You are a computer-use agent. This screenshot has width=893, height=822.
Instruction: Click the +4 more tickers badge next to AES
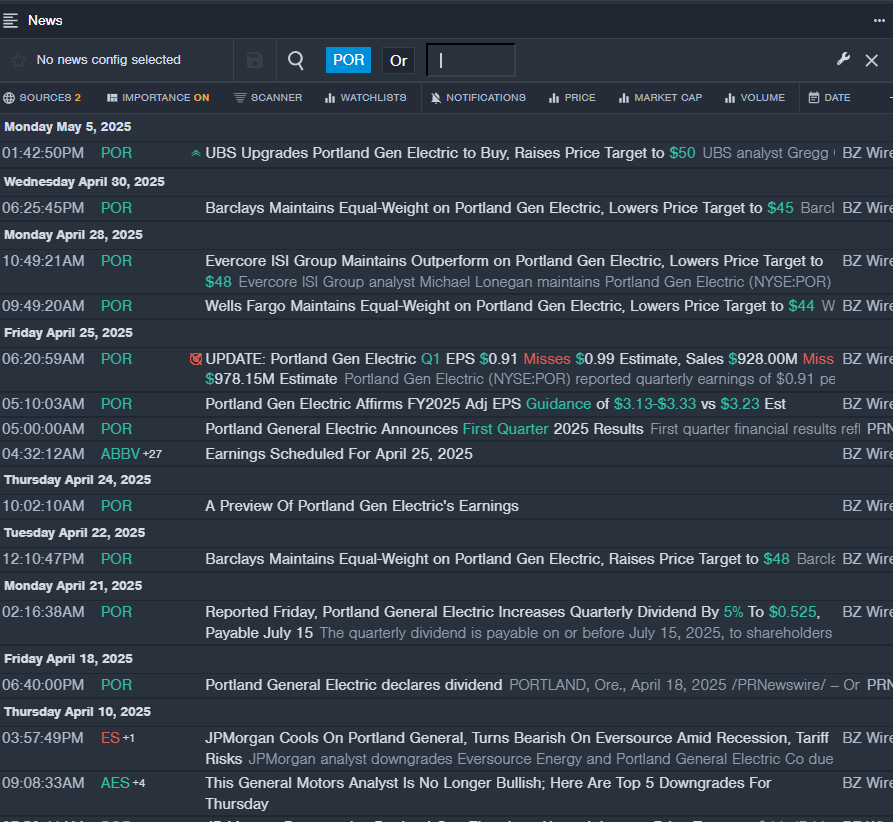tap(139, 783)
